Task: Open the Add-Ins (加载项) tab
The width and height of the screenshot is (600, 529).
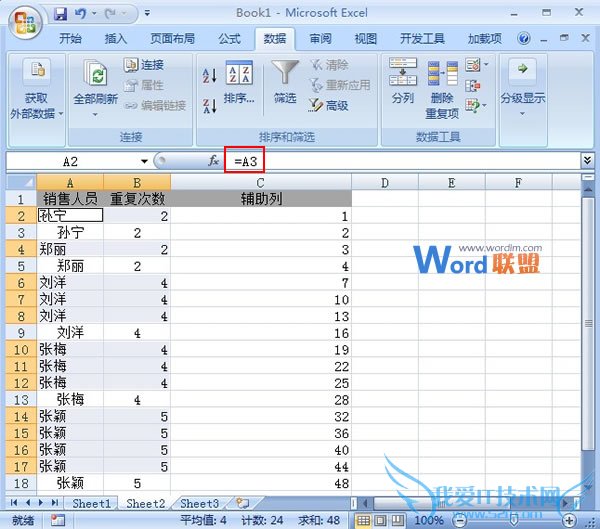Action: 484,38
